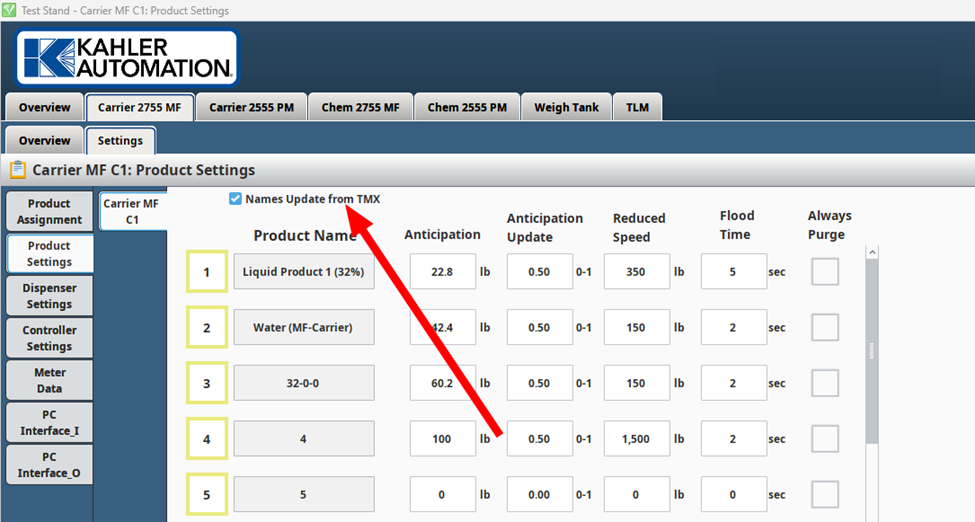Open the Weigh Tank tab
This screenshot has width=975, height=522.
[566, 108]
